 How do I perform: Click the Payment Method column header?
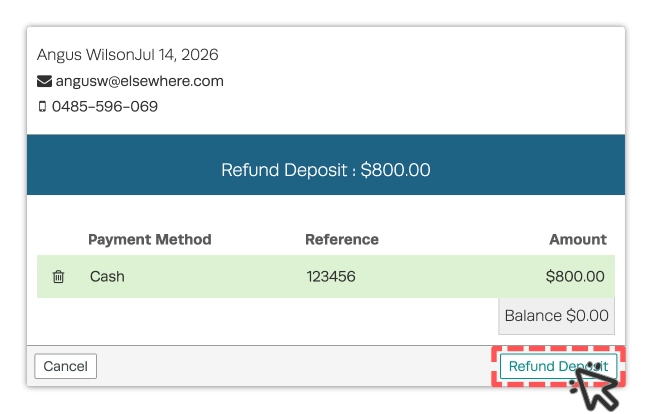[x=150, y=239]
